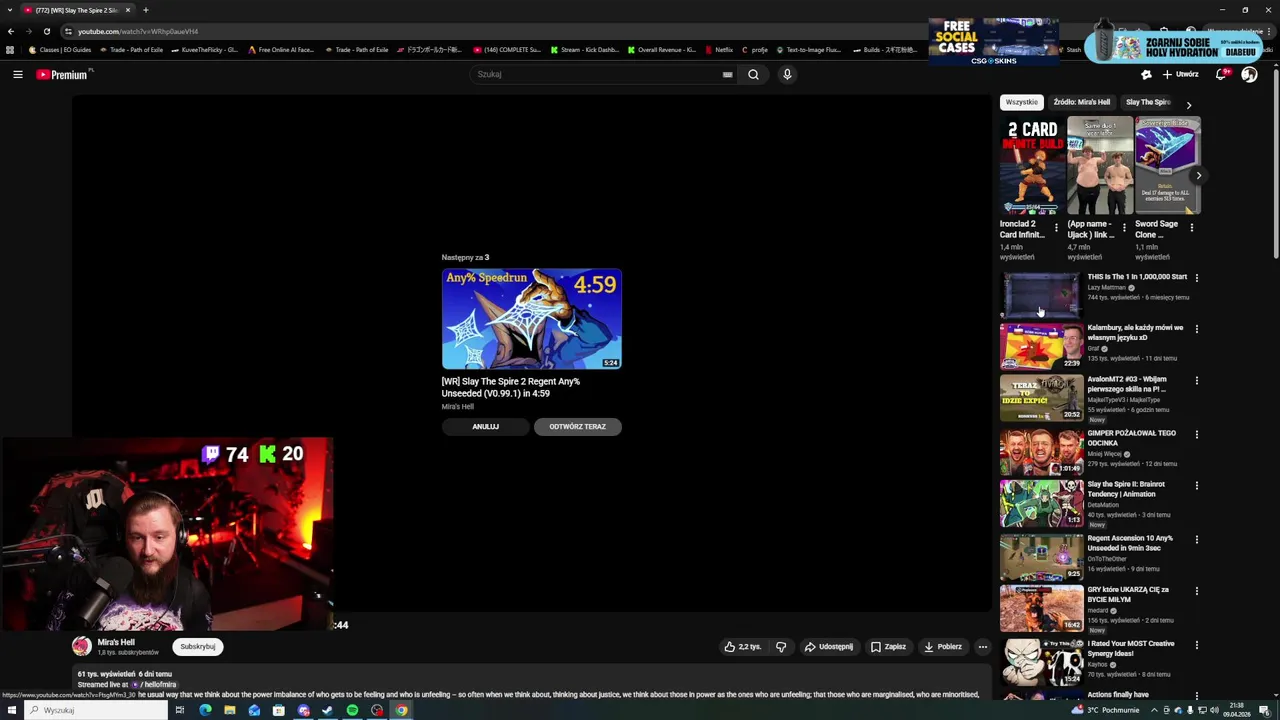Open options for Regent Ascension 10 video
This screenshot has width=1280, height=720.
click(x=1196, y=540)
